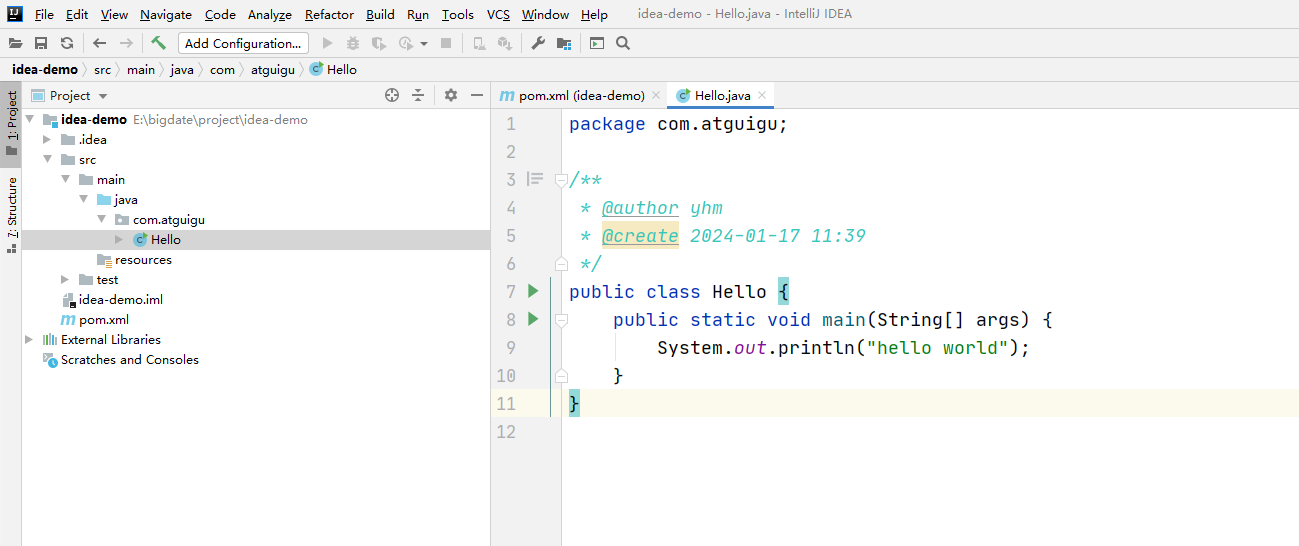Click the run gutter arrow beside class Hello
The image size is (1299, 546).
533,291
